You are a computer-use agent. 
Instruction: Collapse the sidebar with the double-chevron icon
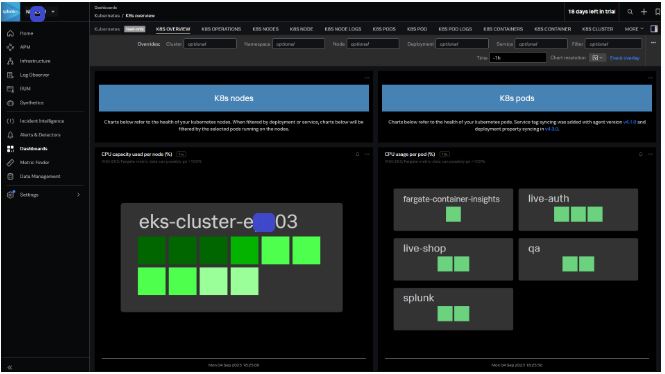point(10,367)
